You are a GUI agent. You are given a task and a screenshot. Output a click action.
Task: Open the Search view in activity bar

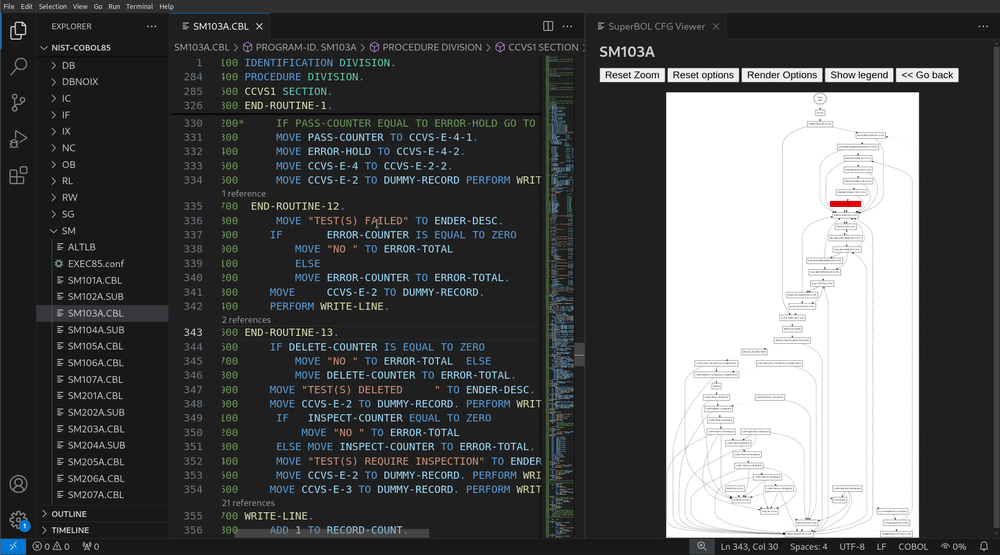pyautogui.click(x=18, y=67)
